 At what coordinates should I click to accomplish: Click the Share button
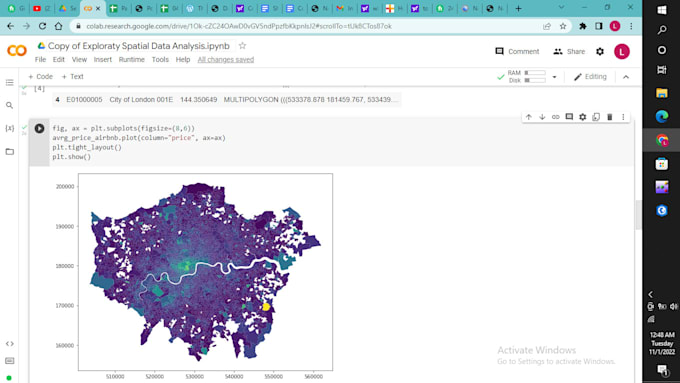[x=569, y=51]
